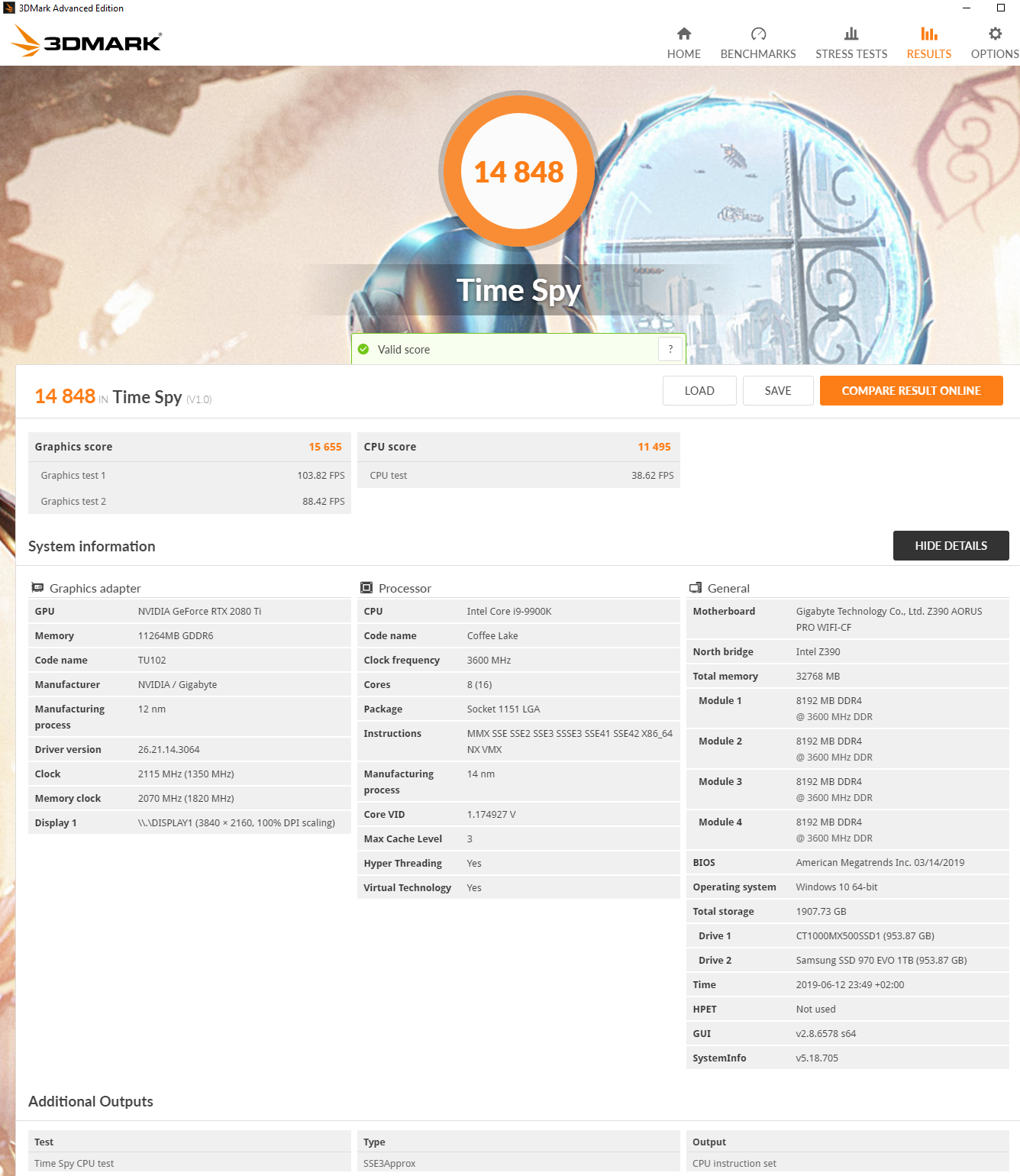Viewport: 1020px width, 1176px height.
Task: Click the LOAD button
Action: point(699,390)
